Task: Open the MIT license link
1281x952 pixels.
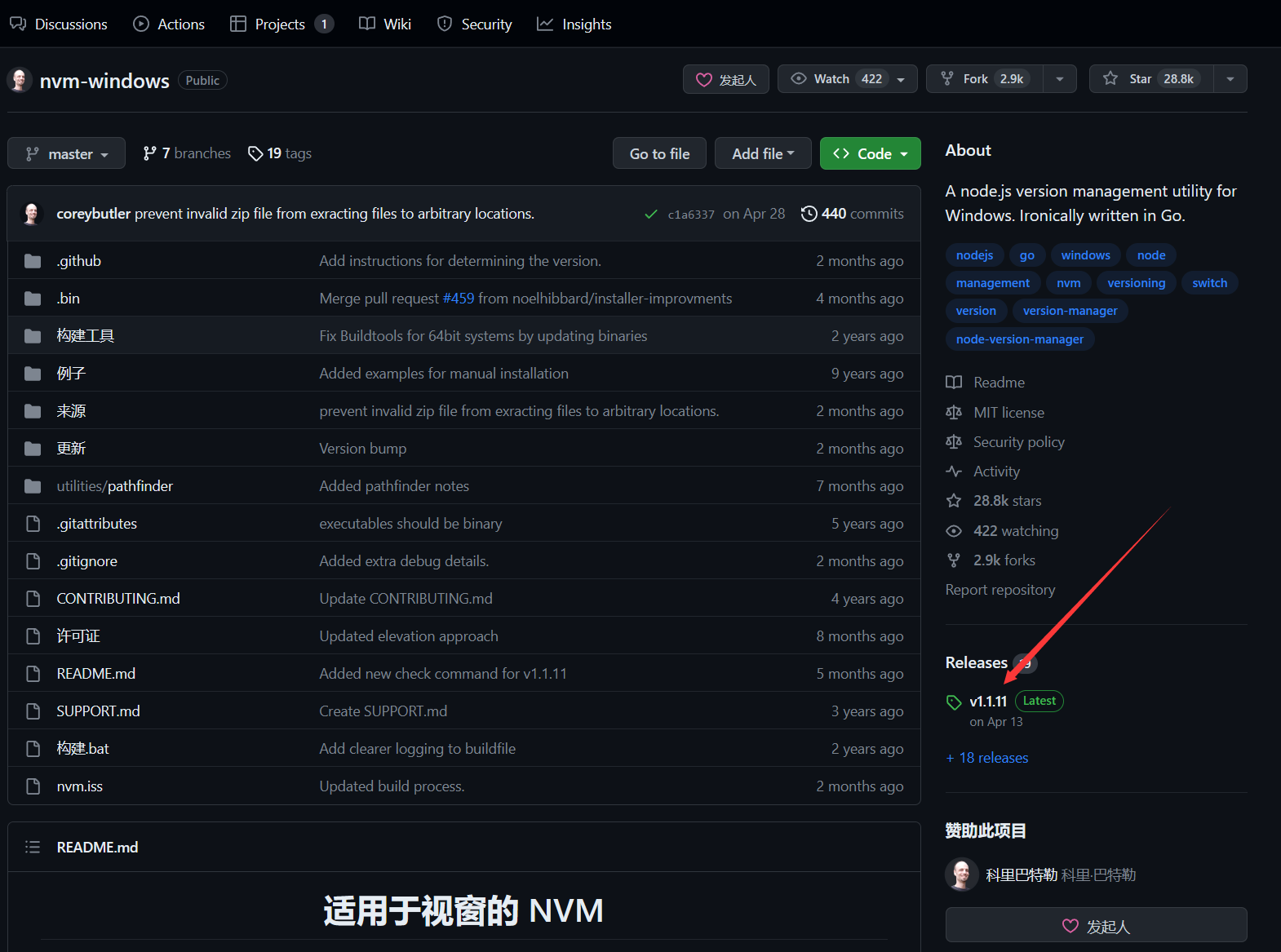Action: pyautogui.click(x=995, y=413)
